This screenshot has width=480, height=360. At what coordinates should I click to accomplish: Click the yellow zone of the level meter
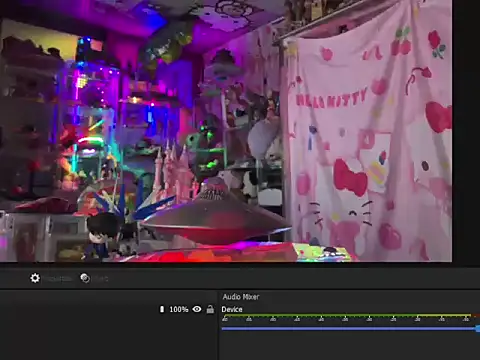click(x=444, y=315)
